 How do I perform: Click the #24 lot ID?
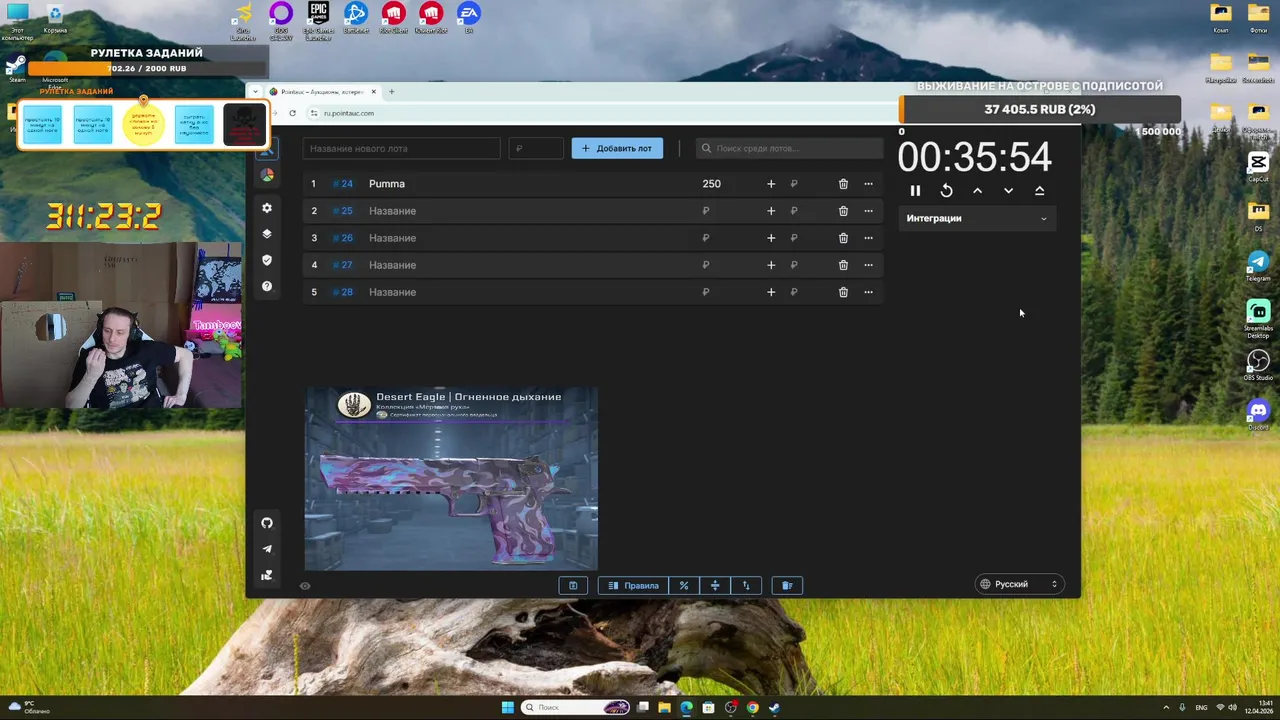(343, 184)
